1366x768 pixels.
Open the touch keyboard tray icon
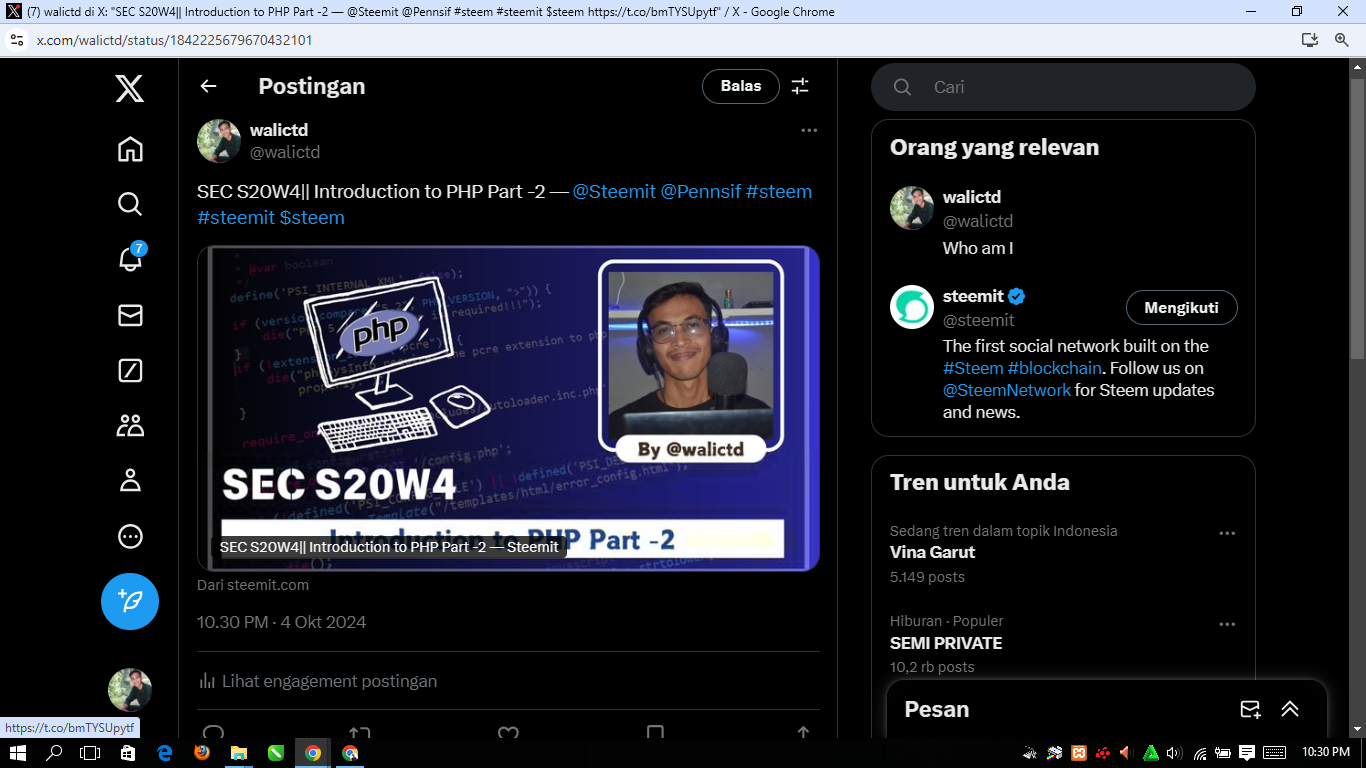[1274, 753]
